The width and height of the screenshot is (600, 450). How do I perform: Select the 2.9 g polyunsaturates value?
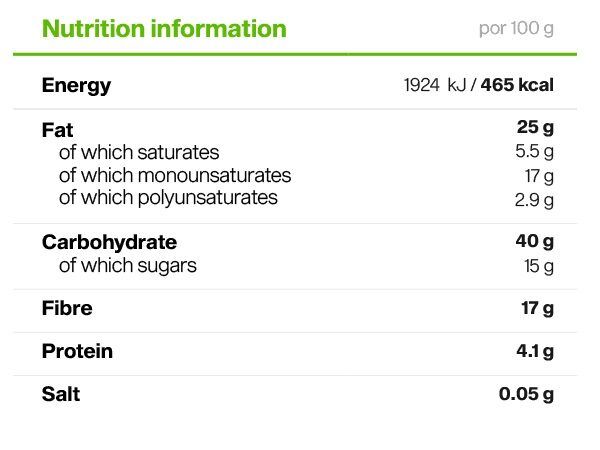click(x=533, y=199)
